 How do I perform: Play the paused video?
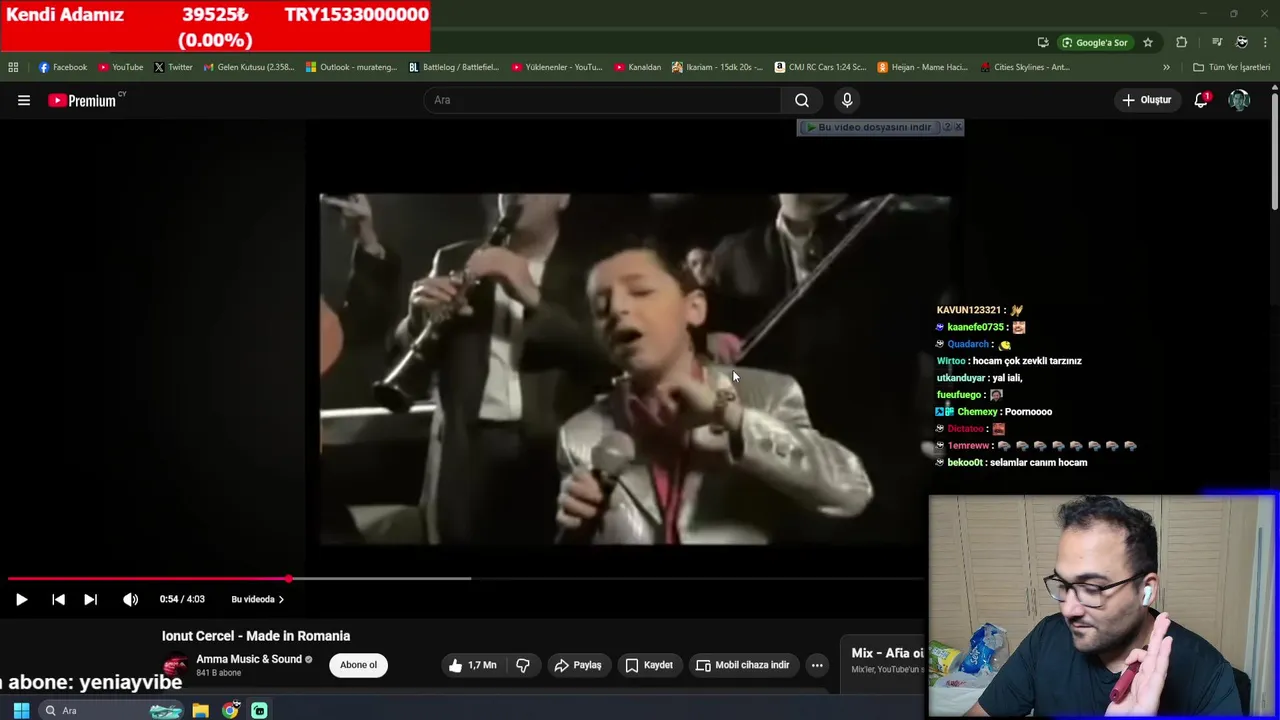pyautogui.click(x=21, y=599)
